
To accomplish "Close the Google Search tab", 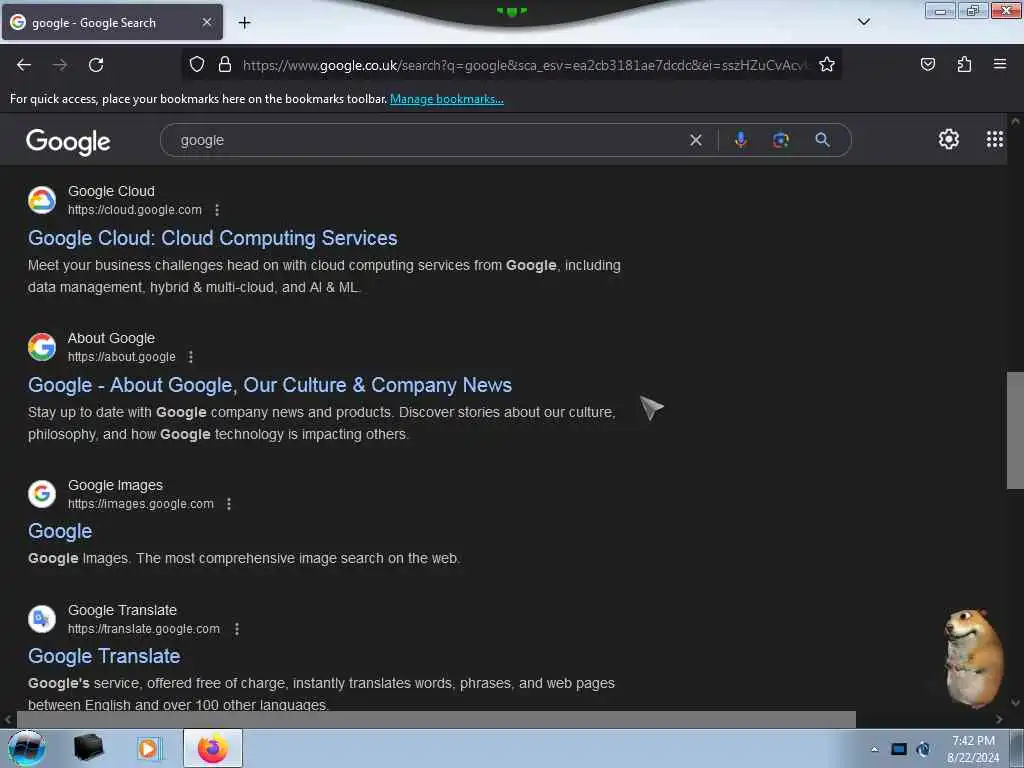I will [206, 22].
